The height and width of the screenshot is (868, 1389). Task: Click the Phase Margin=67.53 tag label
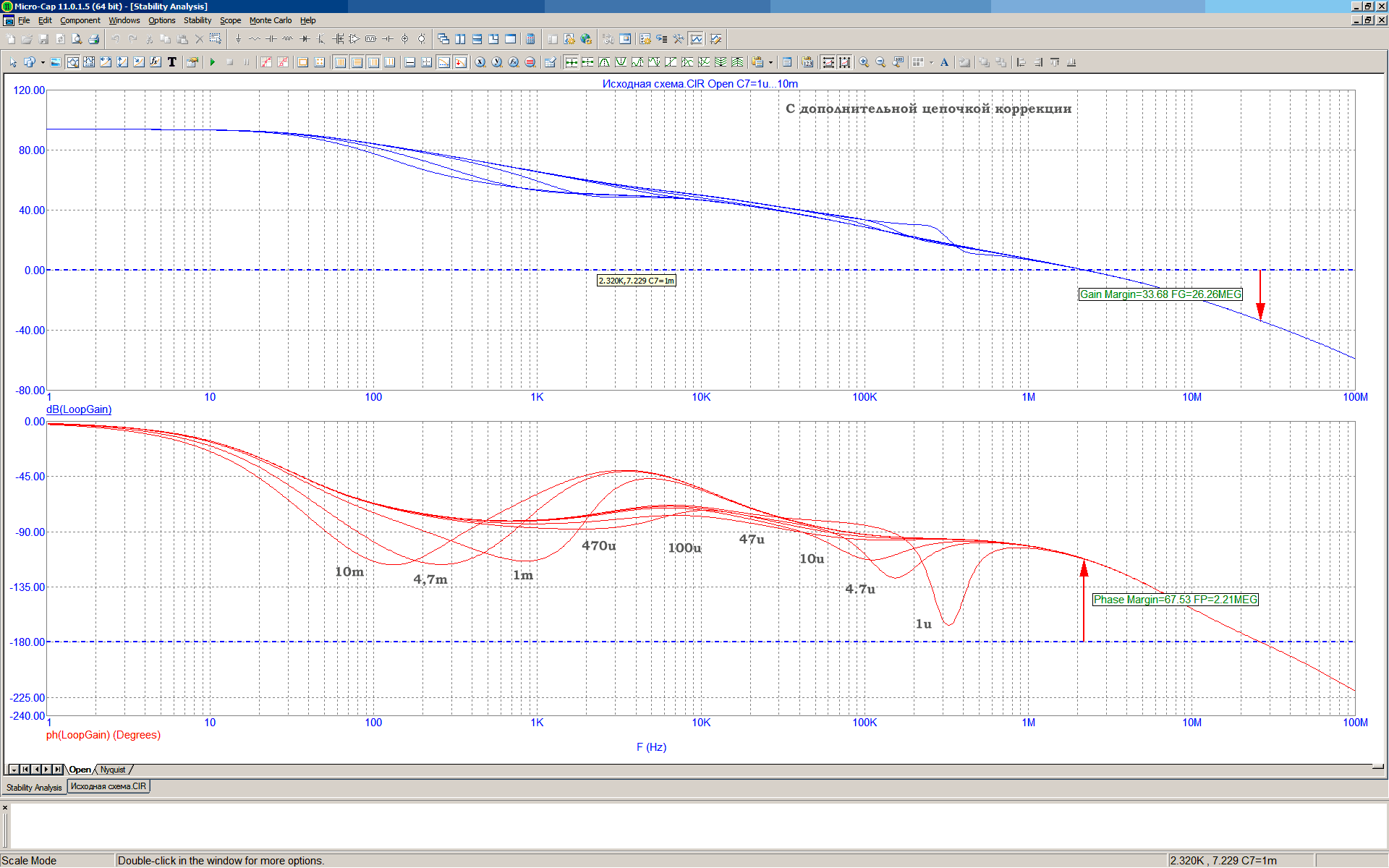(x=1175, y=600)
